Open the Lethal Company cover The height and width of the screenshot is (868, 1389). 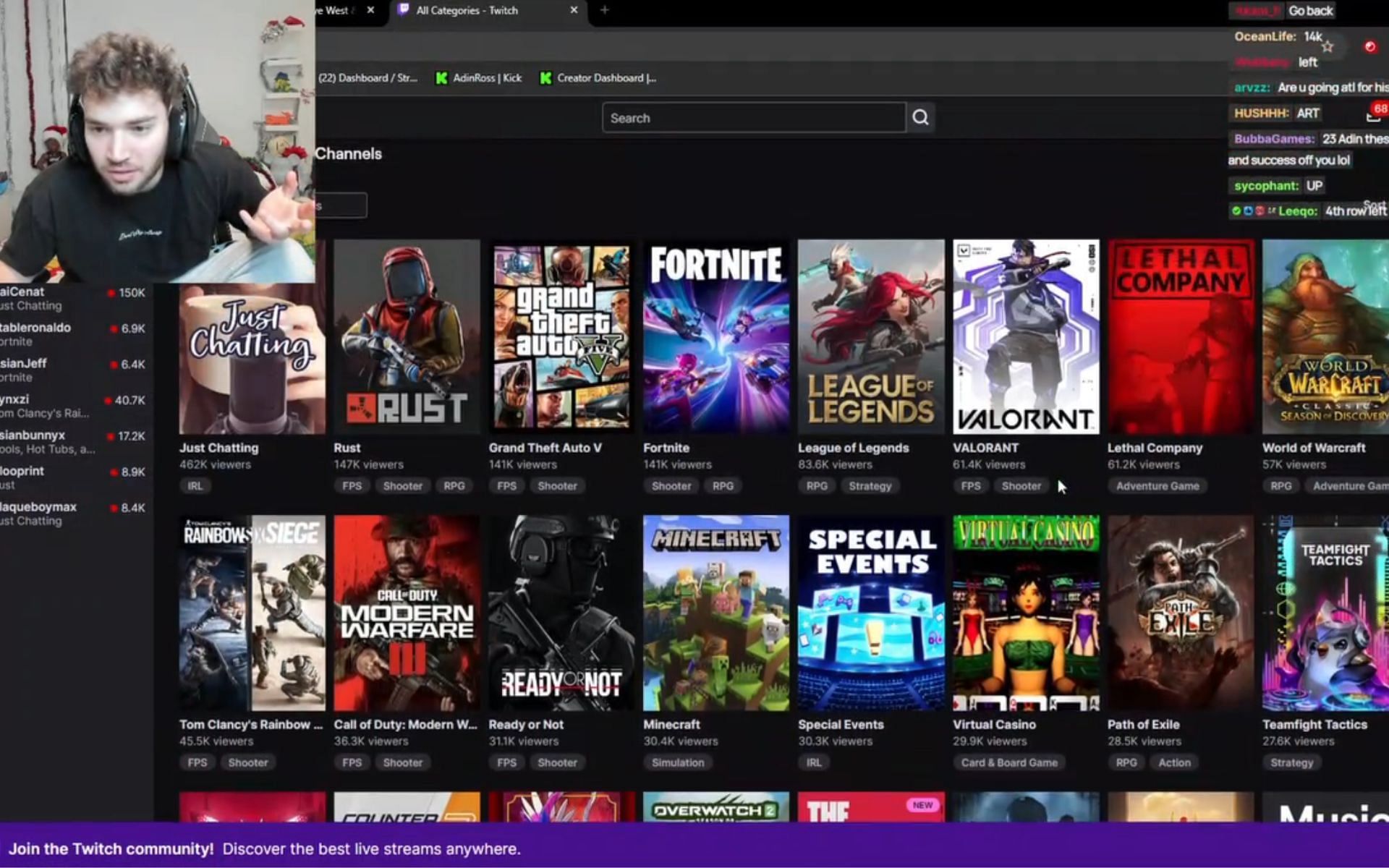(x=1181, y=337)
